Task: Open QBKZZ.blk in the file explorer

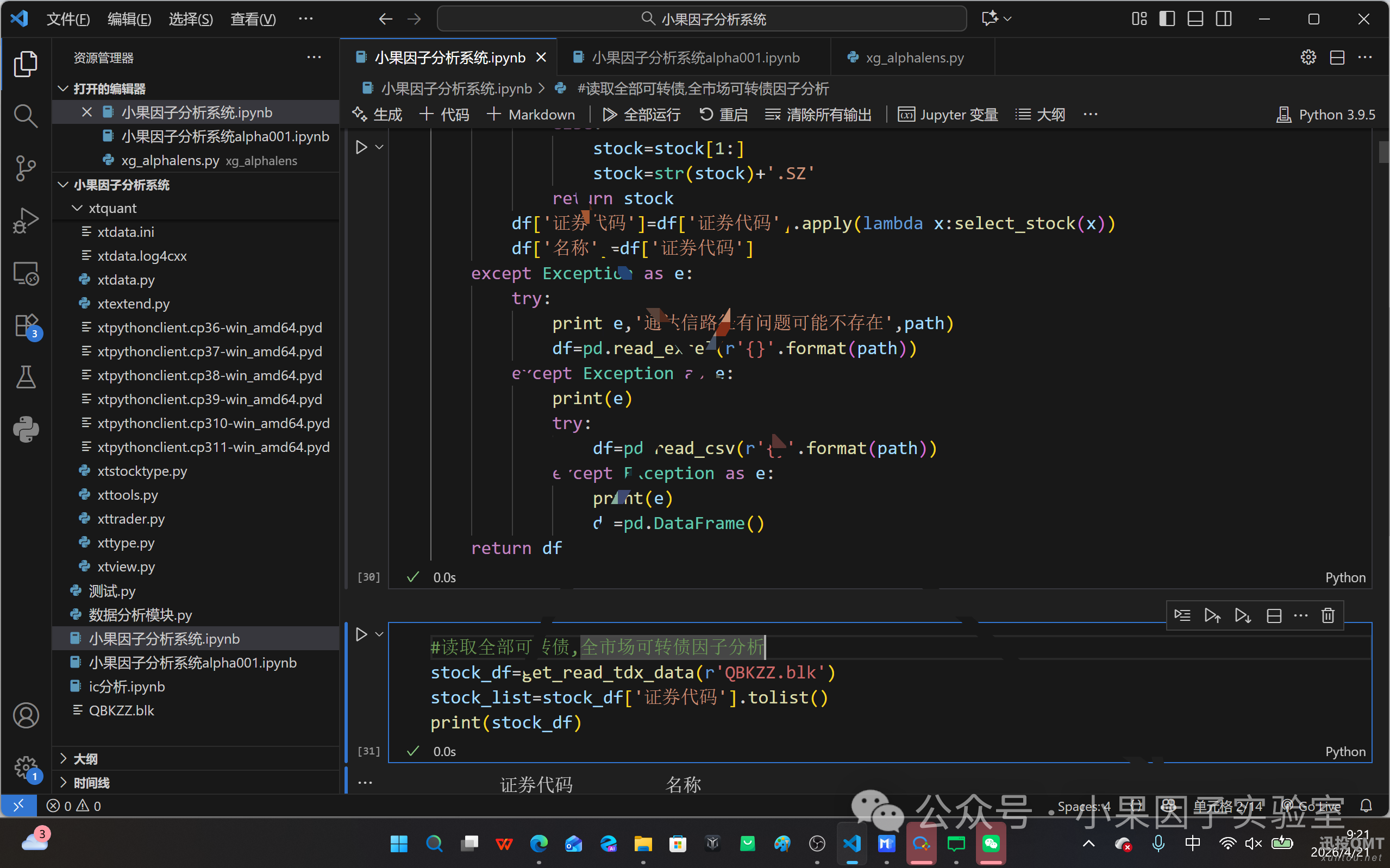Action: pos(121,710)
